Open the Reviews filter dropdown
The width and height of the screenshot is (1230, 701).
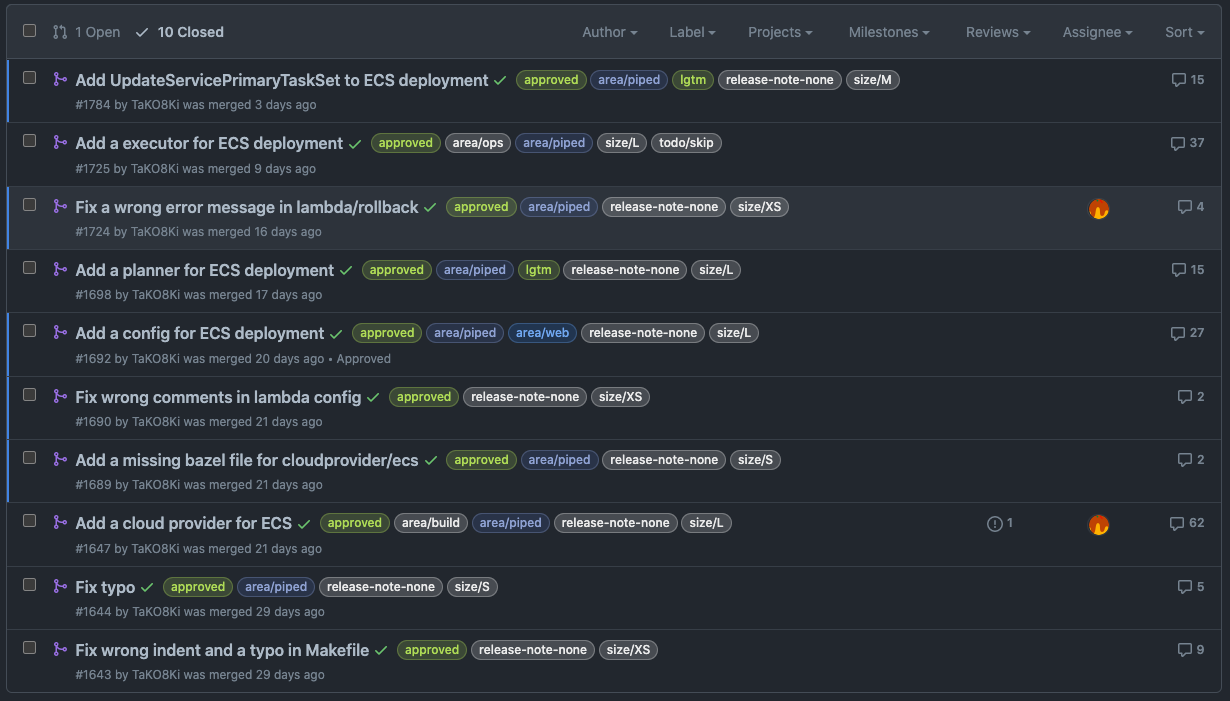click(x=998, y=32)
